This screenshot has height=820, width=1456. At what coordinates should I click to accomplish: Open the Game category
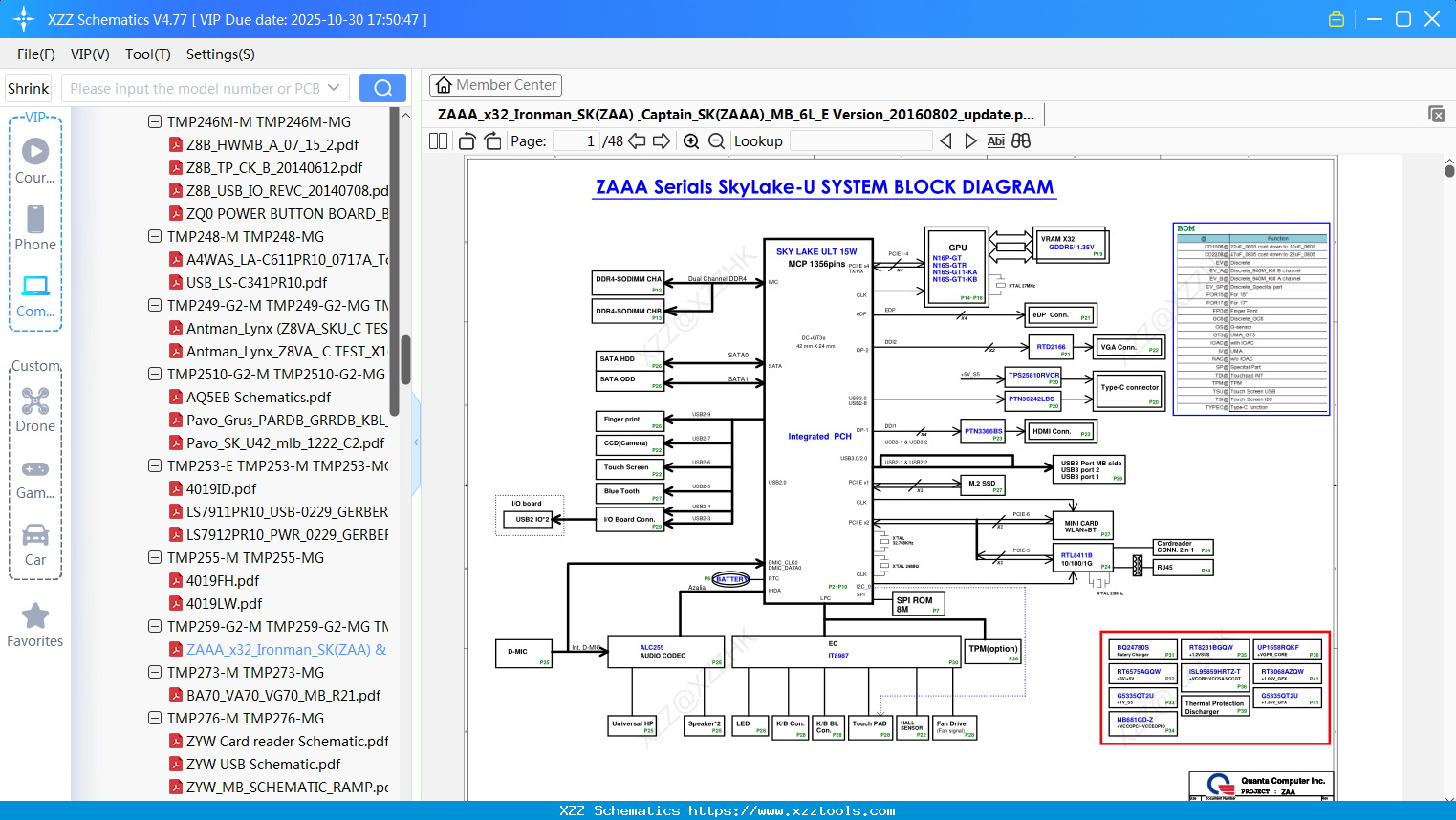tap(35, 478)
